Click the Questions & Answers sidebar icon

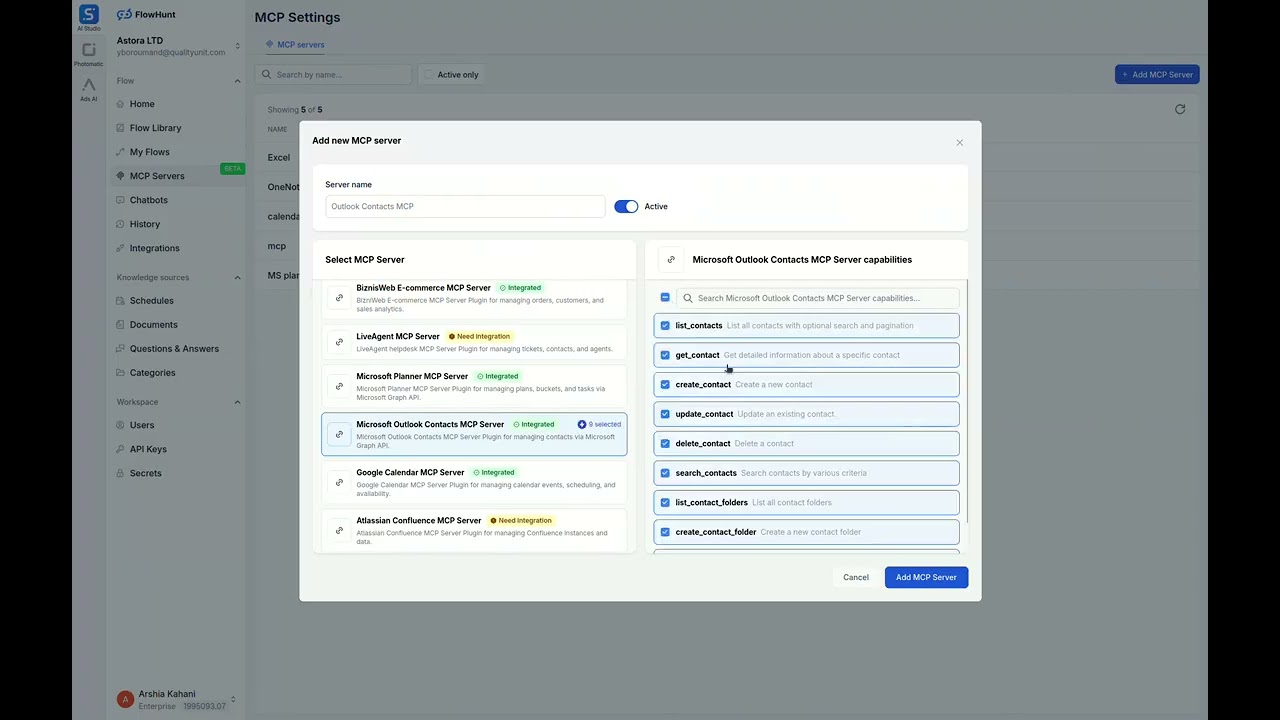(121, 349)
